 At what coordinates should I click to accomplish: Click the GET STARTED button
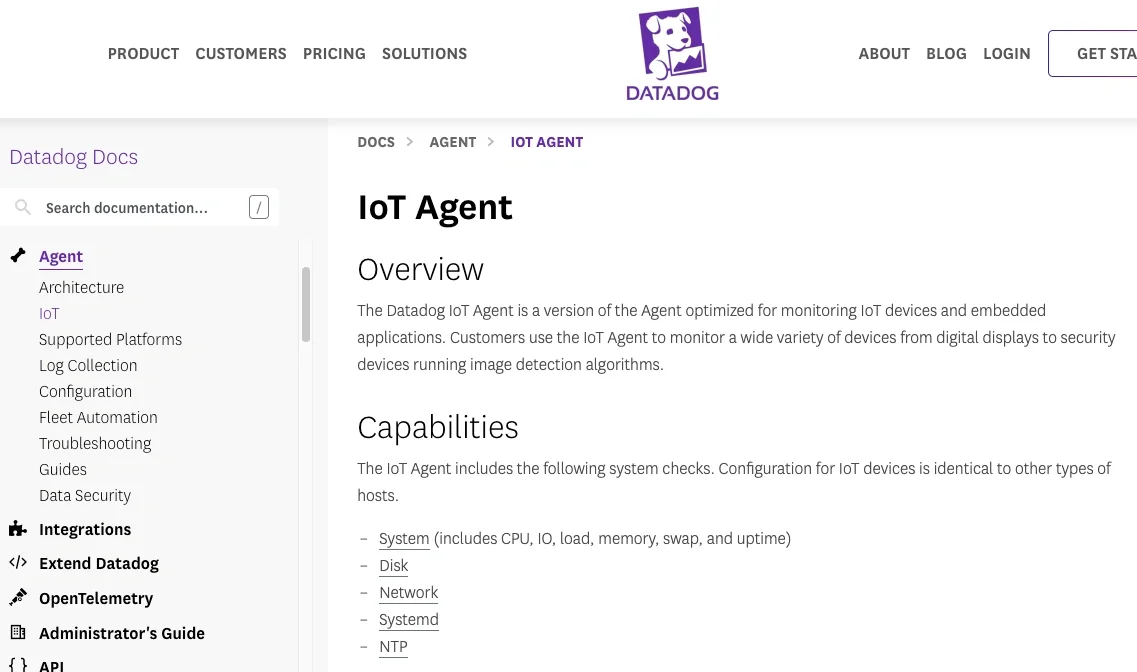click(1104, 53)
